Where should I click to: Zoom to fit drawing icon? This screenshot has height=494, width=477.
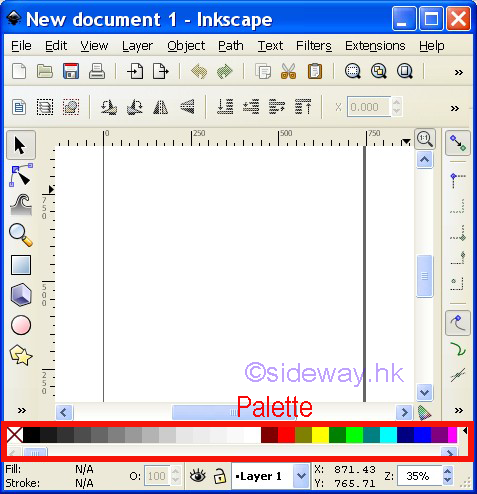(379, 71)
